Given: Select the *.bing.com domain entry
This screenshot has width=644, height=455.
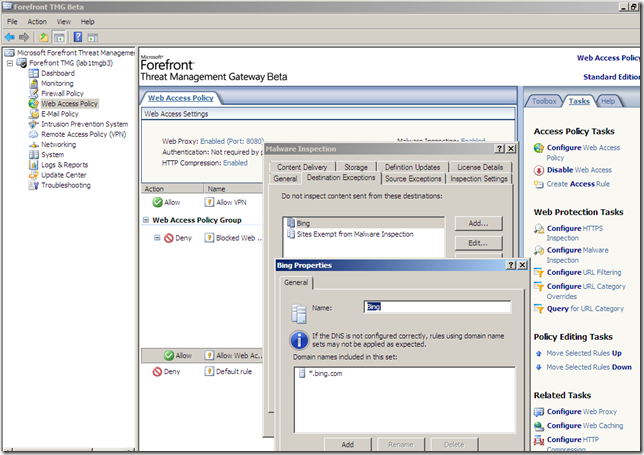Looking at the screenshot, I should click(x=325, y=373).
